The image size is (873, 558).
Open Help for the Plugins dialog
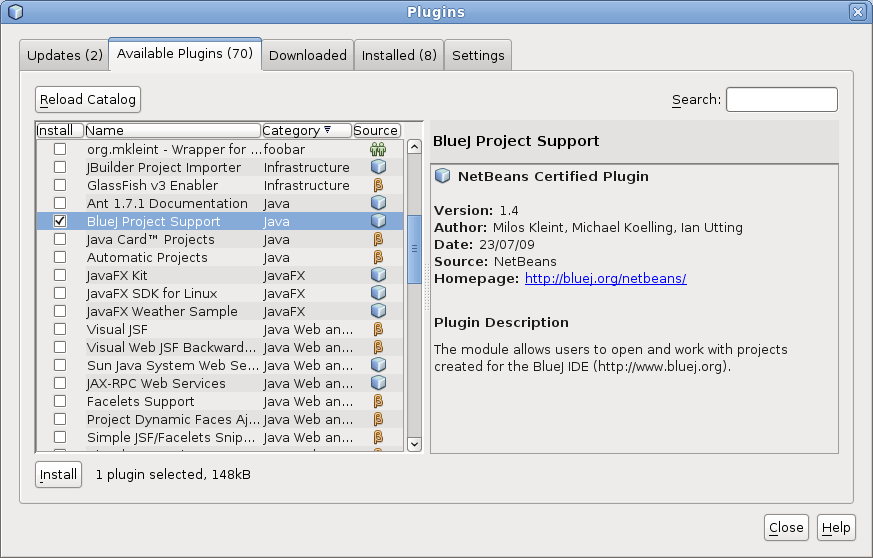[836, 527]
